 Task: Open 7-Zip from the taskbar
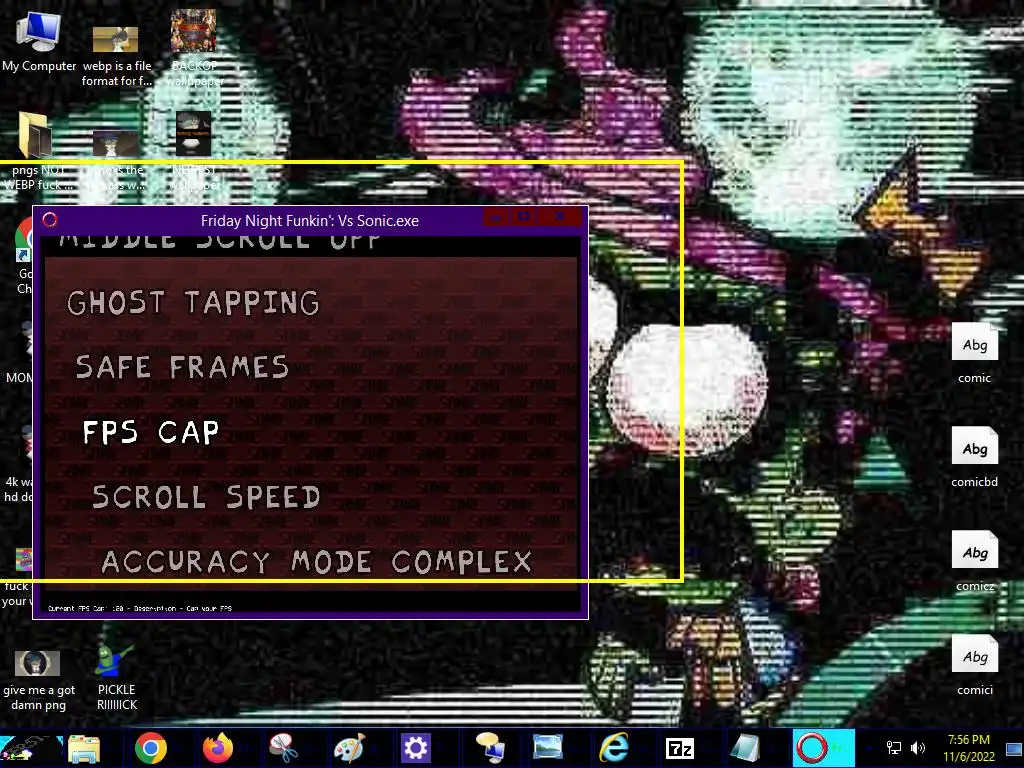(680, 748)
